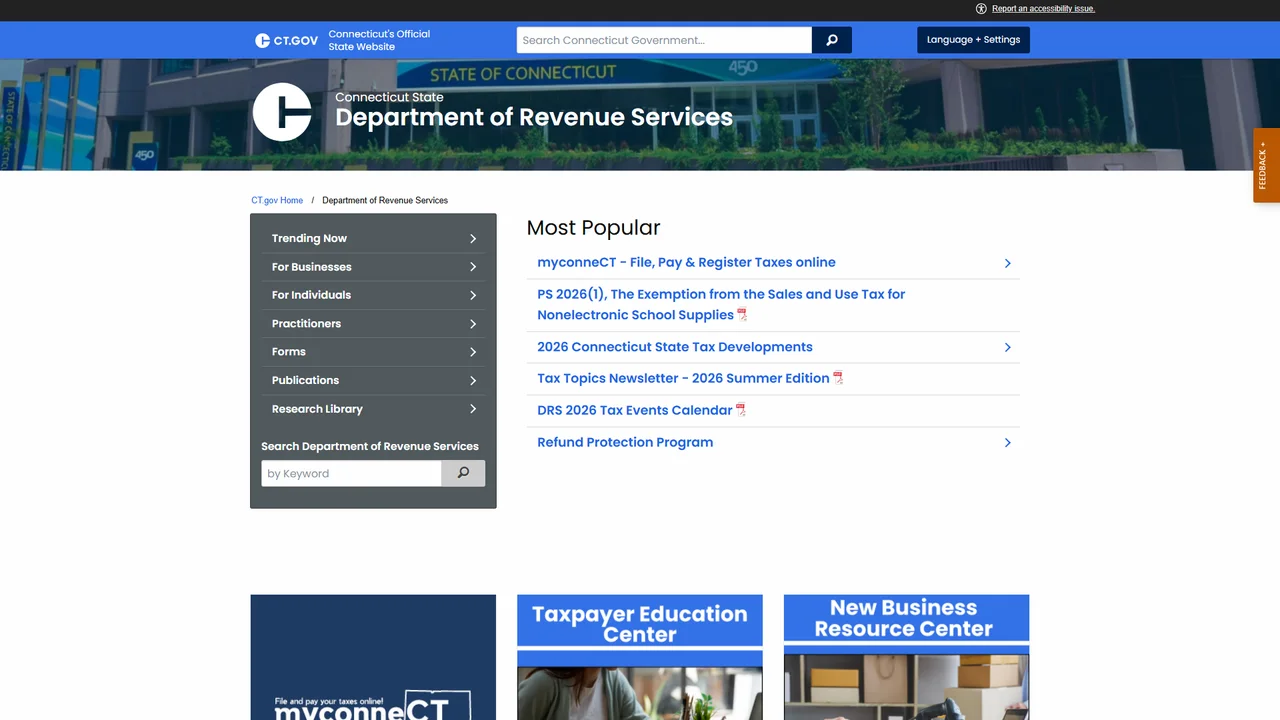This screenshot has width=1280, height=720.
Task: Click the Connecticut search magnifier button
Action: click(x=832, y=40)
